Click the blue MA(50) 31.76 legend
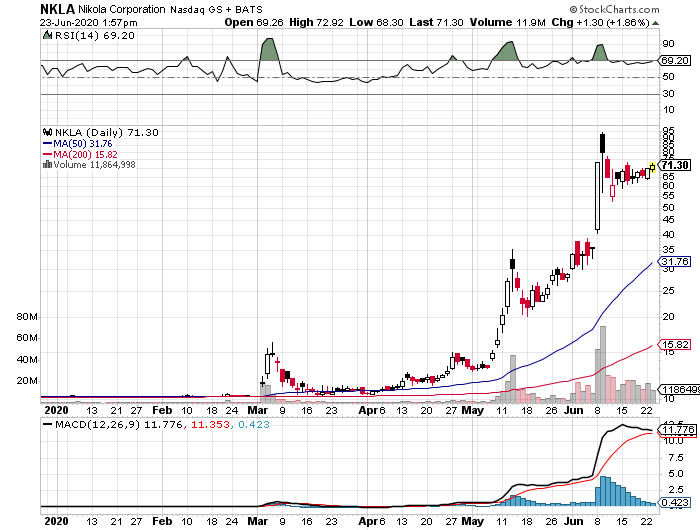The image size is (700, 530). point(78,144)
